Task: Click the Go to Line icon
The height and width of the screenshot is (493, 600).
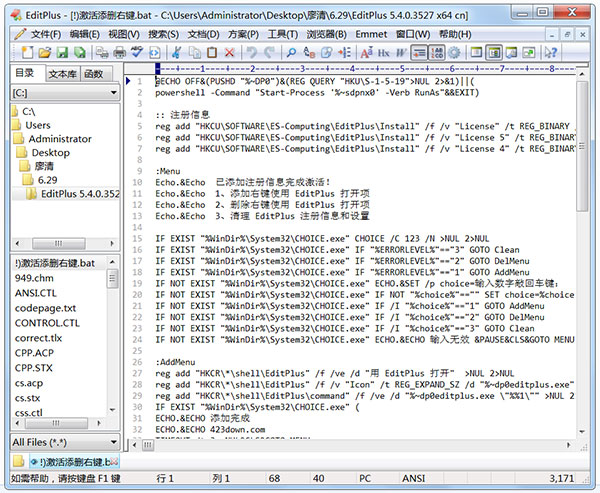Action: tap(344, 52)
